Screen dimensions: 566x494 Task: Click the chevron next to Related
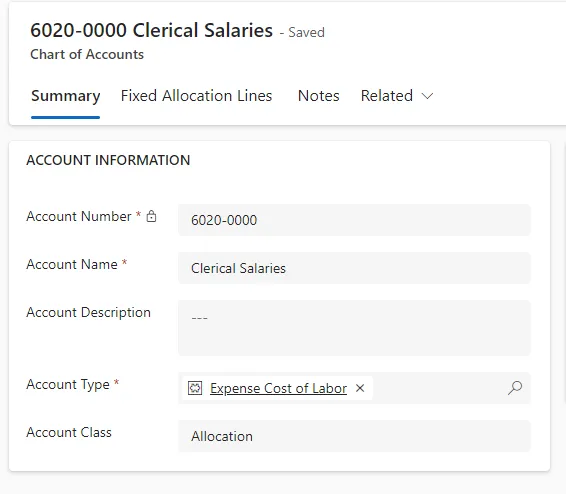[427, 96]
